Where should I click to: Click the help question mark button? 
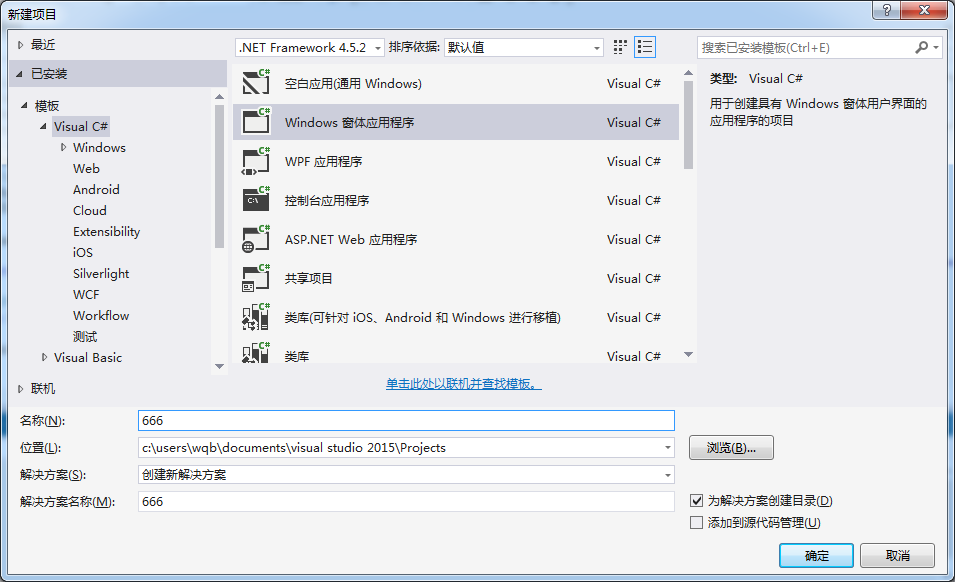[887, 10]
